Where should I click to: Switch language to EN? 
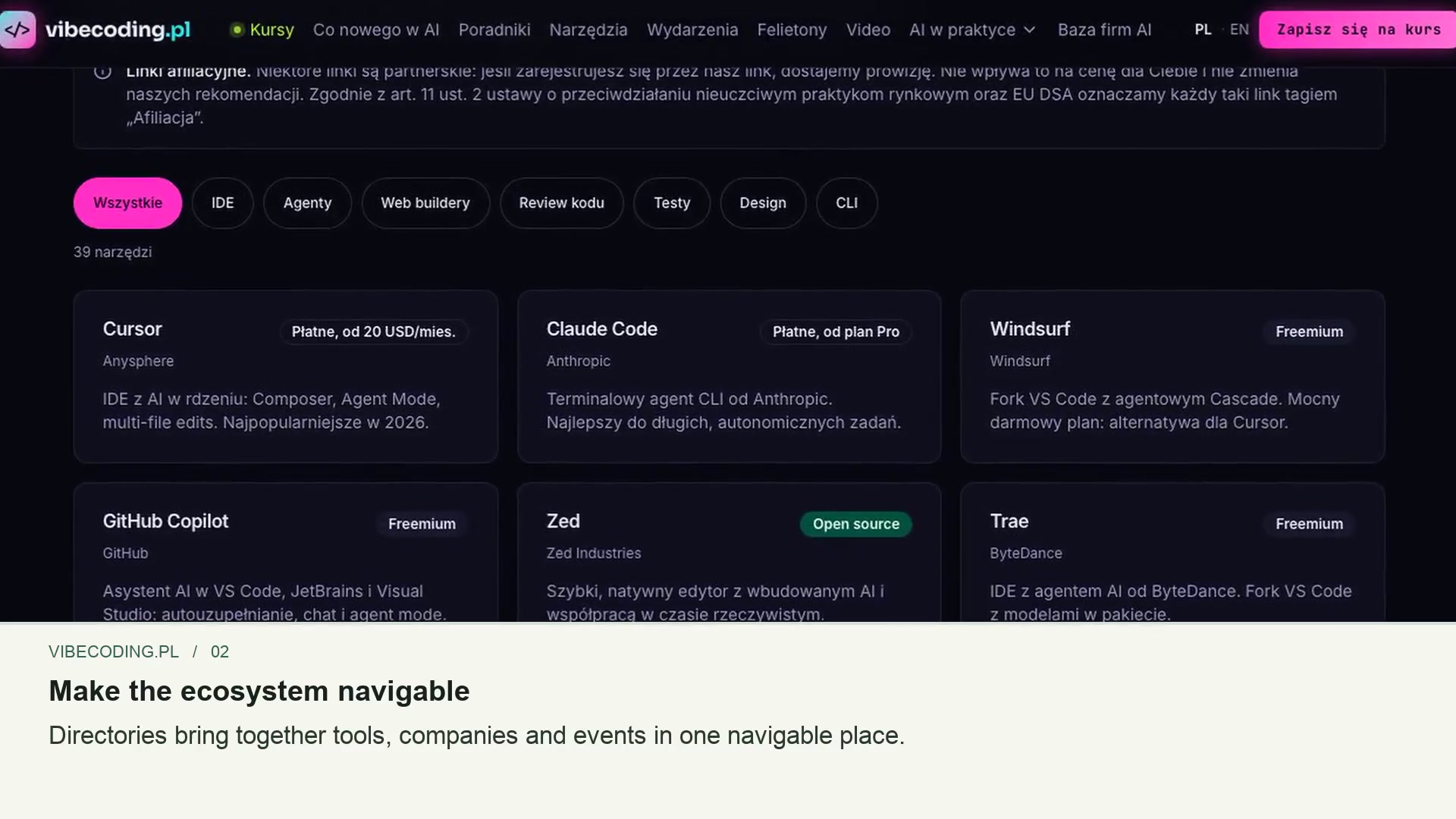point(1239,30)
